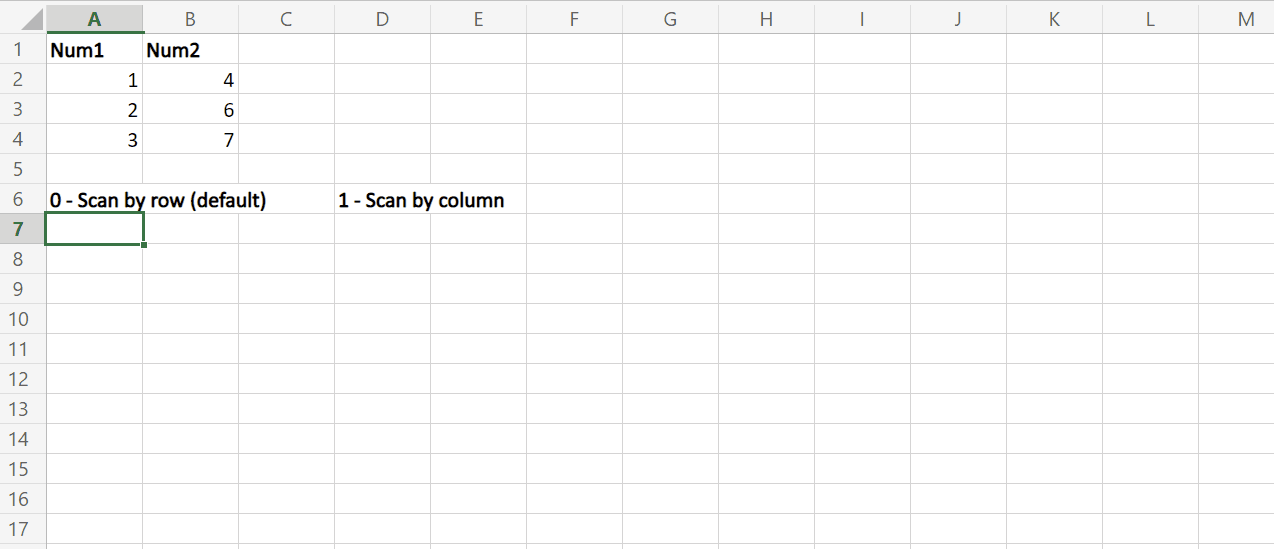Click the cell containing value 4

coord(190,80)
